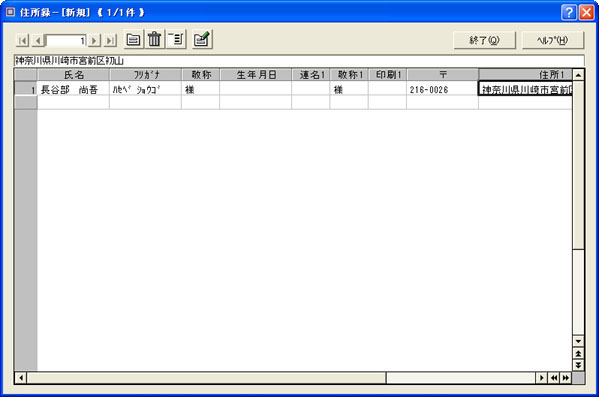599x397 pixels.
Task: Go to the first record navigation arrow
Action: coord(22,40)
